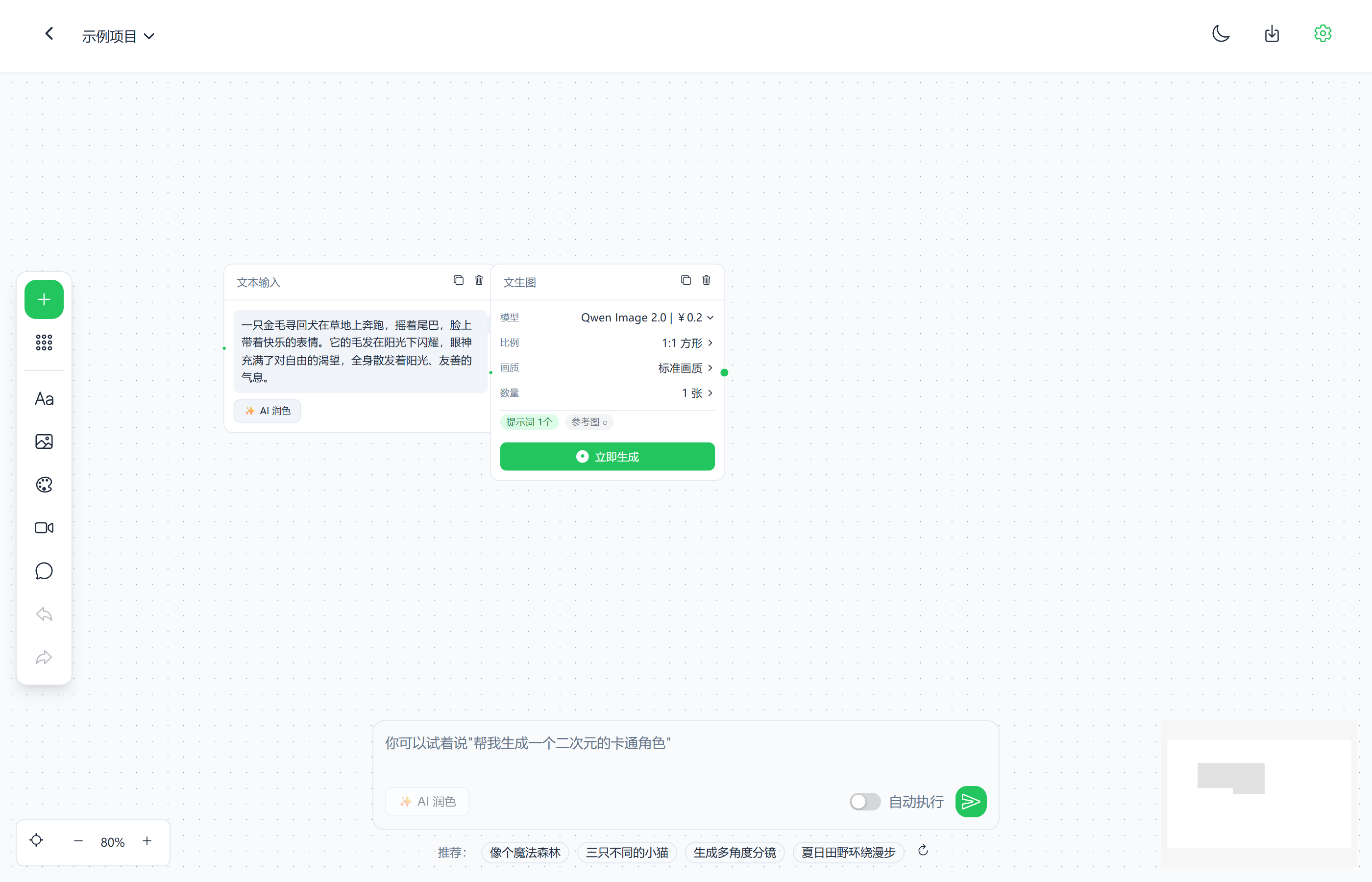This screenshot has width=1372, height=882.
Task: Expand the 标准画质 quality option
Action: (x=685, y=367)
